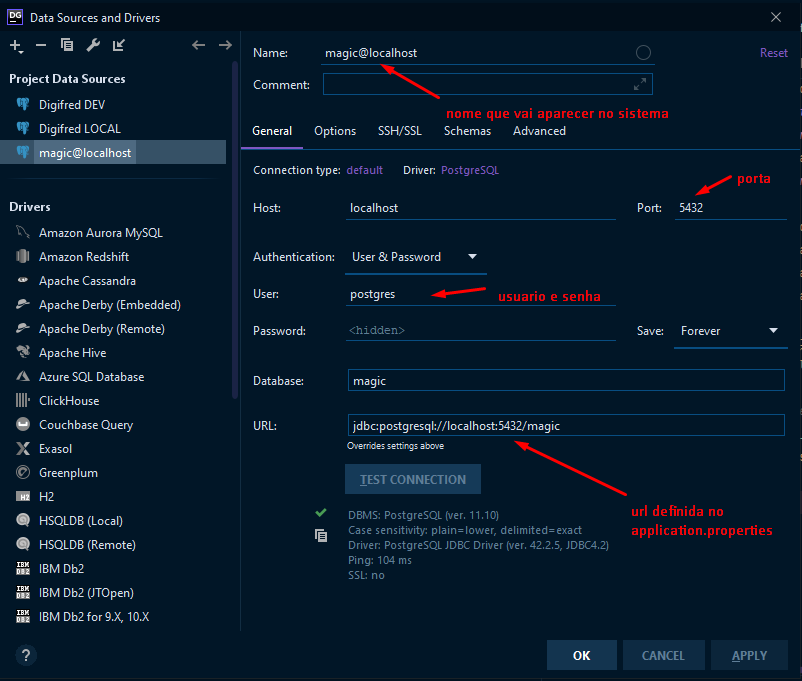Go forward with the right arrow
Image resolution: width=802 pixels, height=681 pixels.
click(x=225, y=46)
